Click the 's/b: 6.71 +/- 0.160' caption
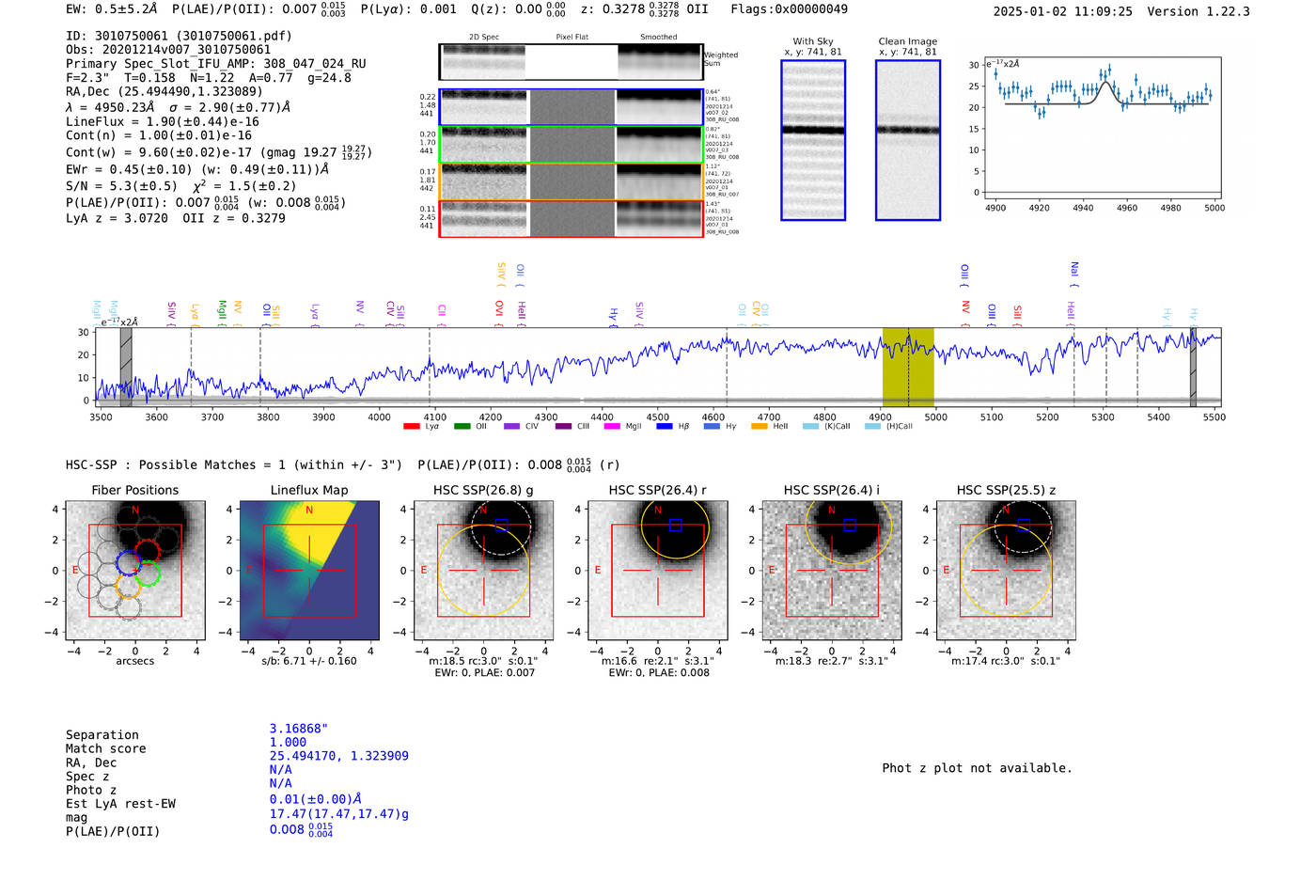 pos(309,661)
